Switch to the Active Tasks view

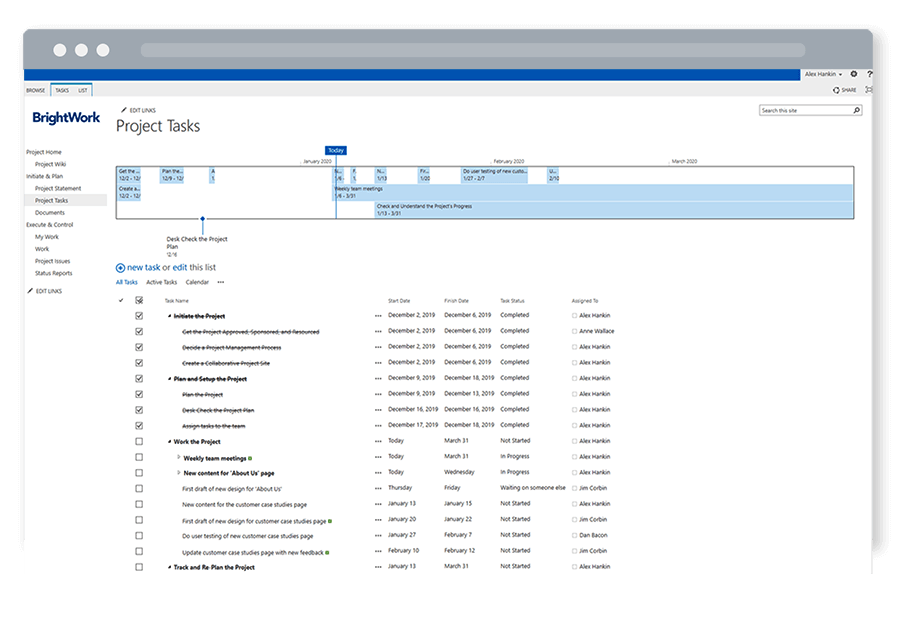161,282
